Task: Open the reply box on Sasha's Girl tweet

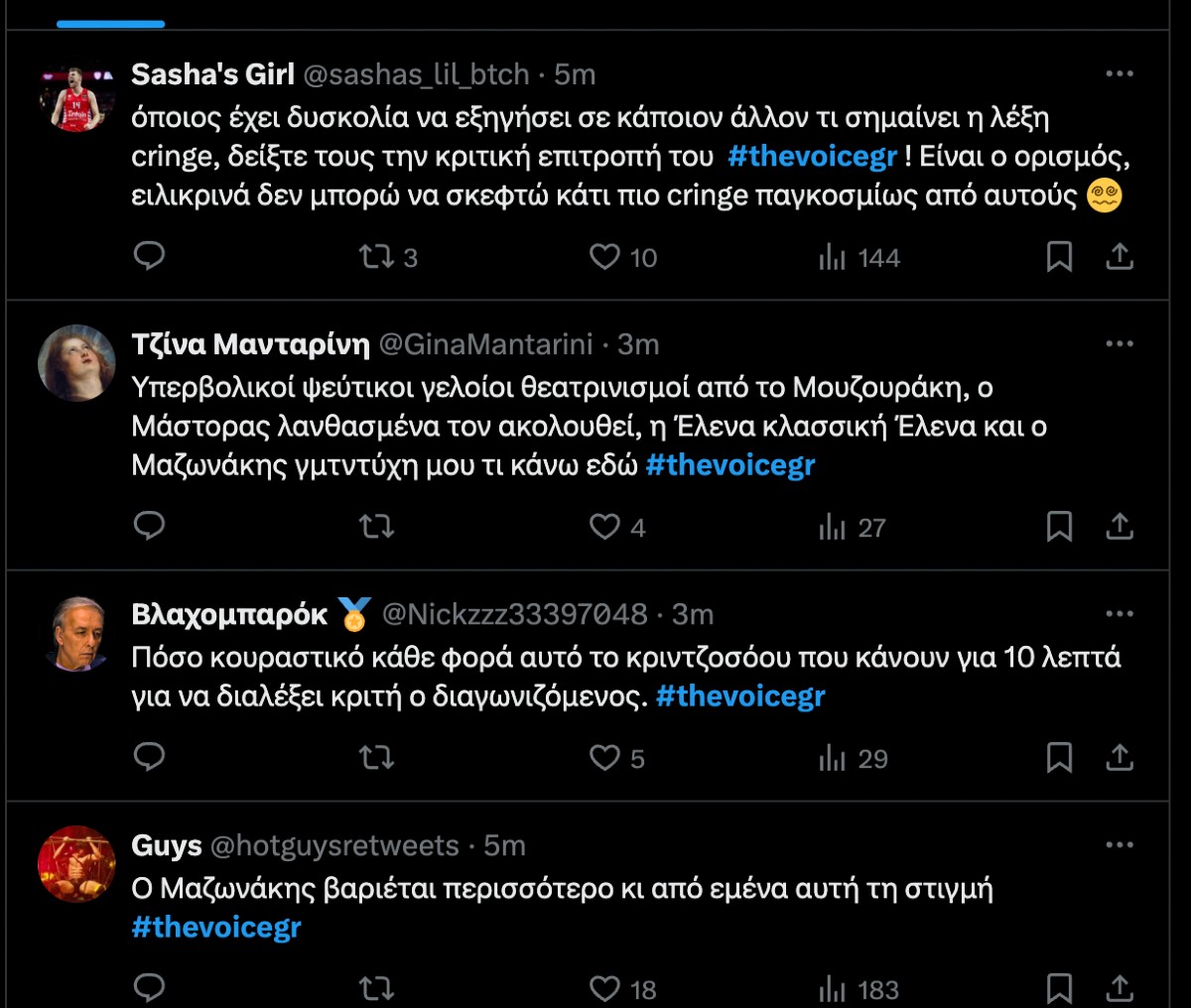Action: tap(149, 257)
